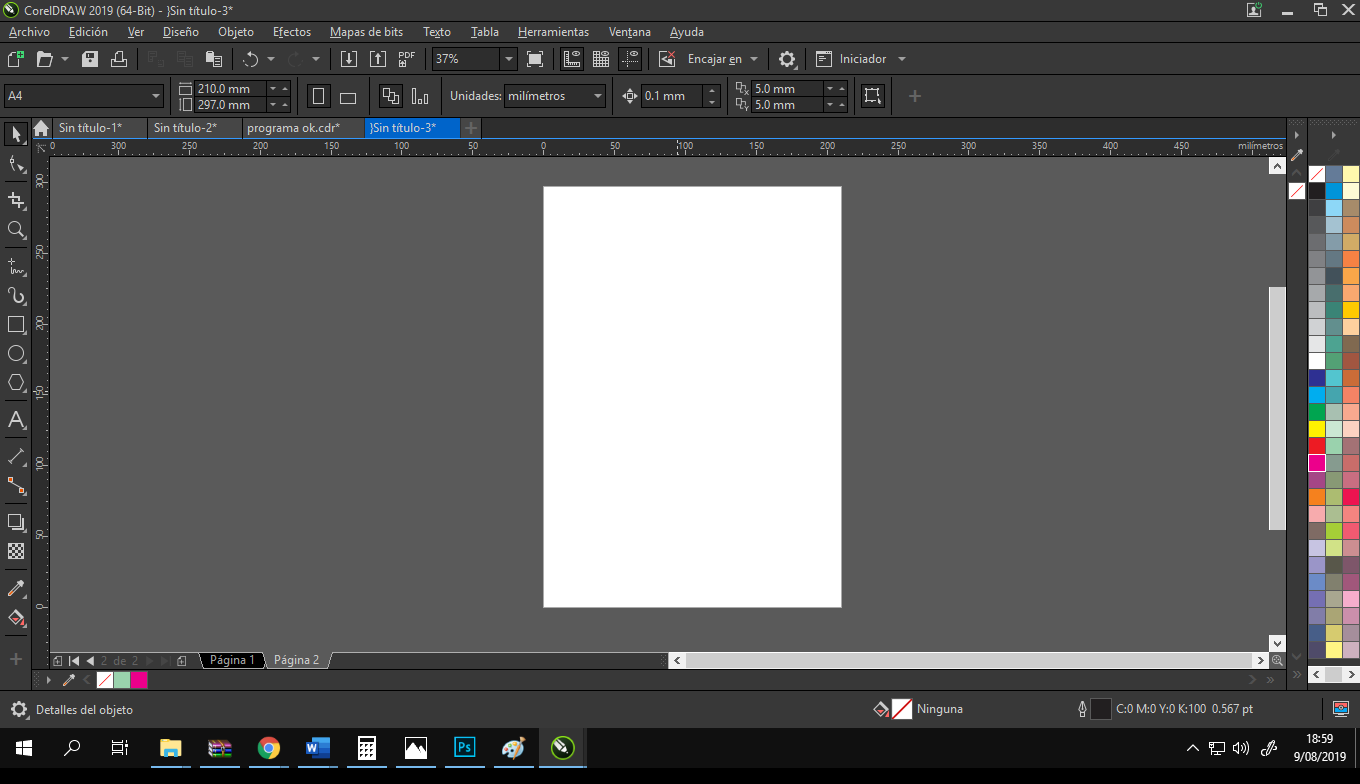Toggle rulers display button
1360x784 pixels.
[x=572, y=59]
